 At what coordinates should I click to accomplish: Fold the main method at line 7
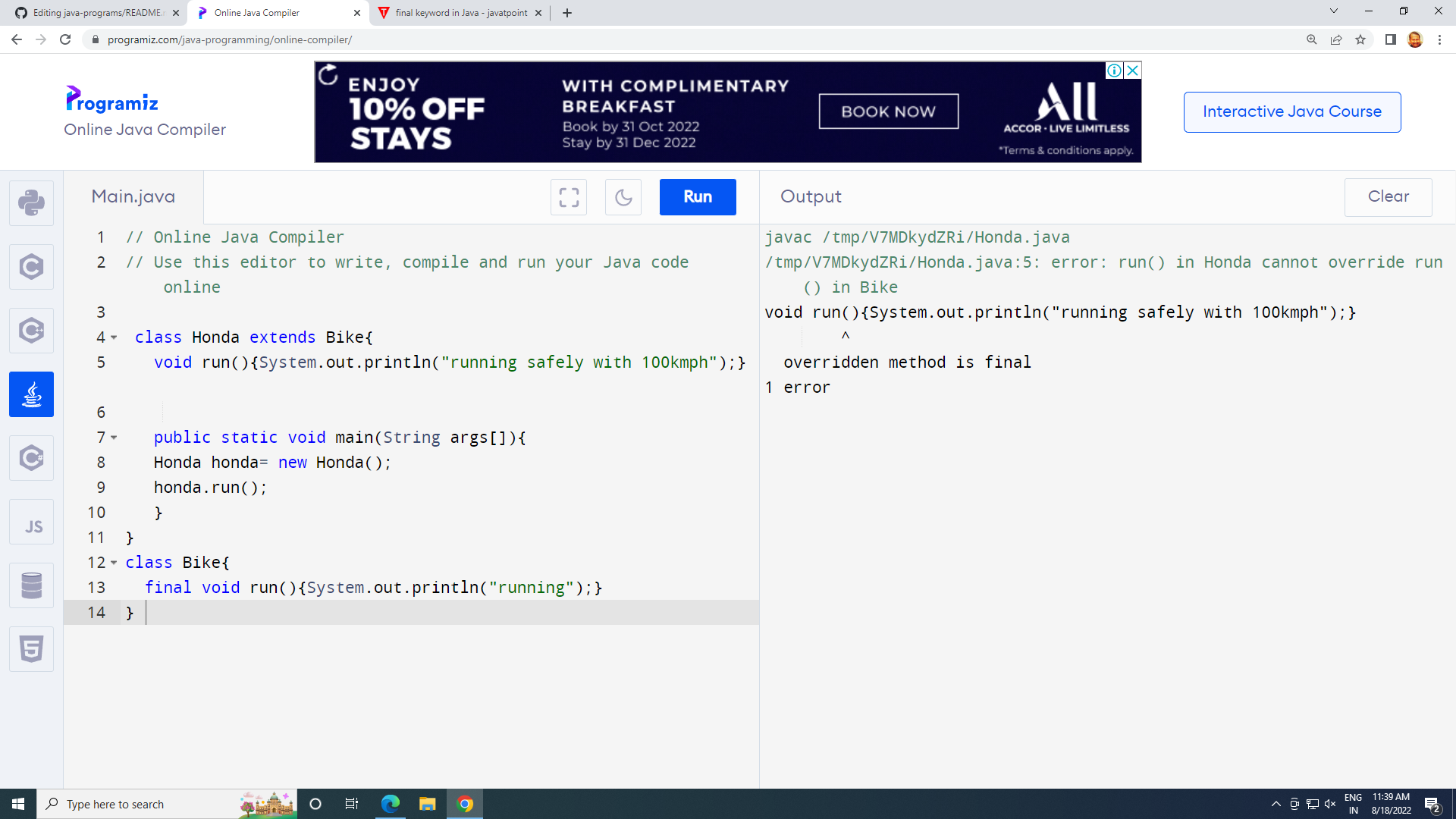tap(113, 438)
